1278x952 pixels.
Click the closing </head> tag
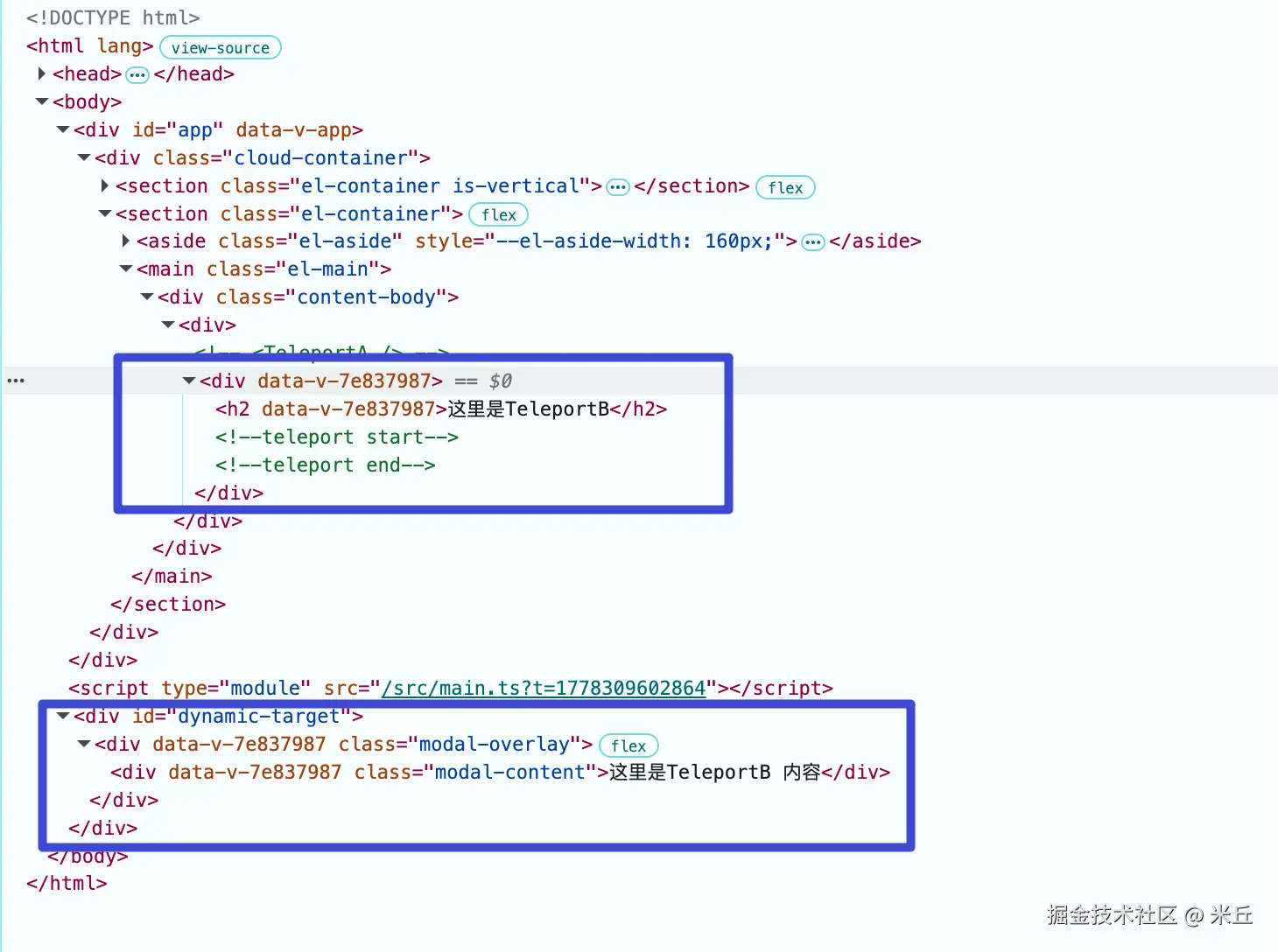pyautogui.click(x=194, y=73)
